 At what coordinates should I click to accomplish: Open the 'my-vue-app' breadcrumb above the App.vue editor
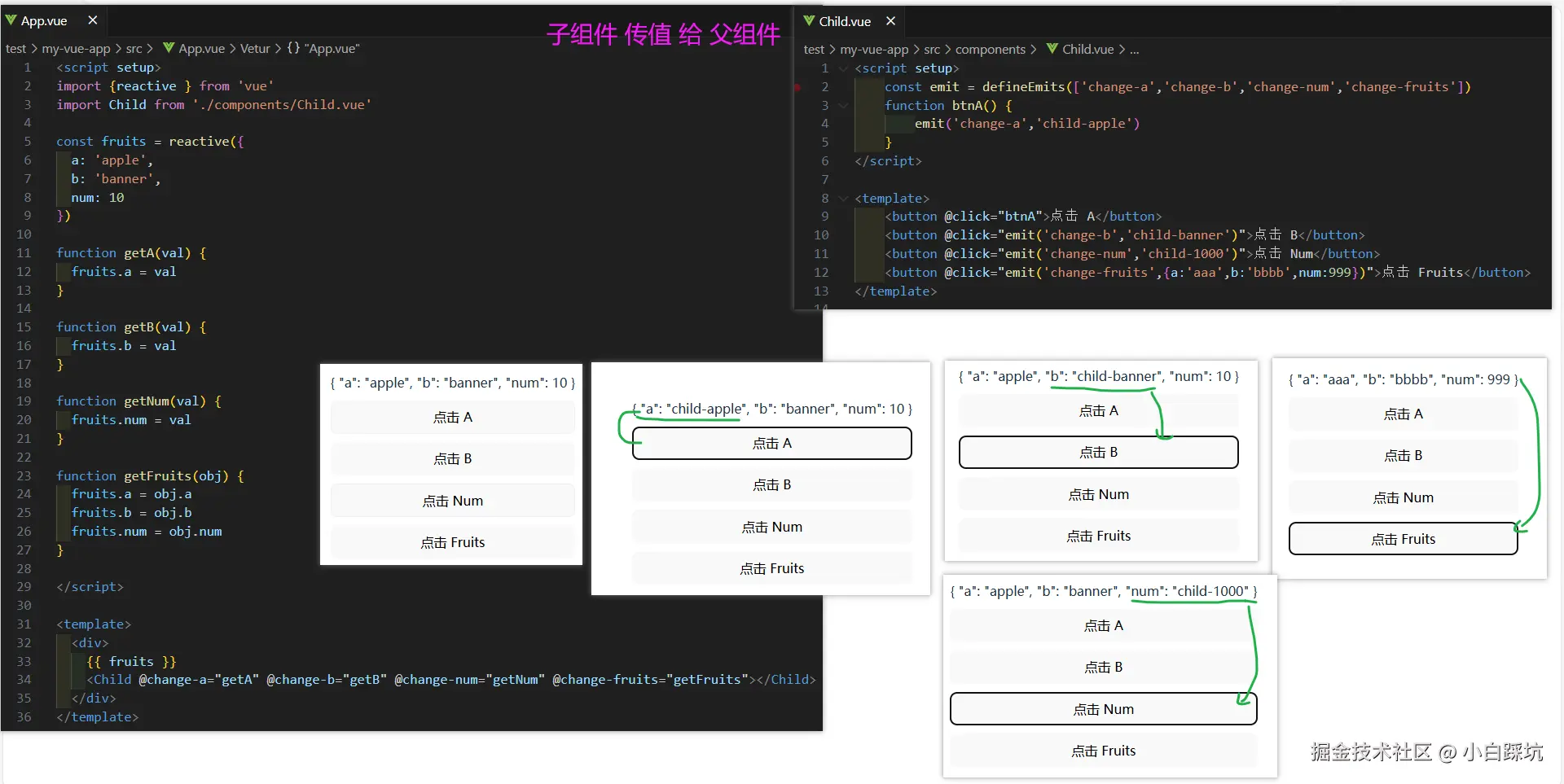[76, 49]
